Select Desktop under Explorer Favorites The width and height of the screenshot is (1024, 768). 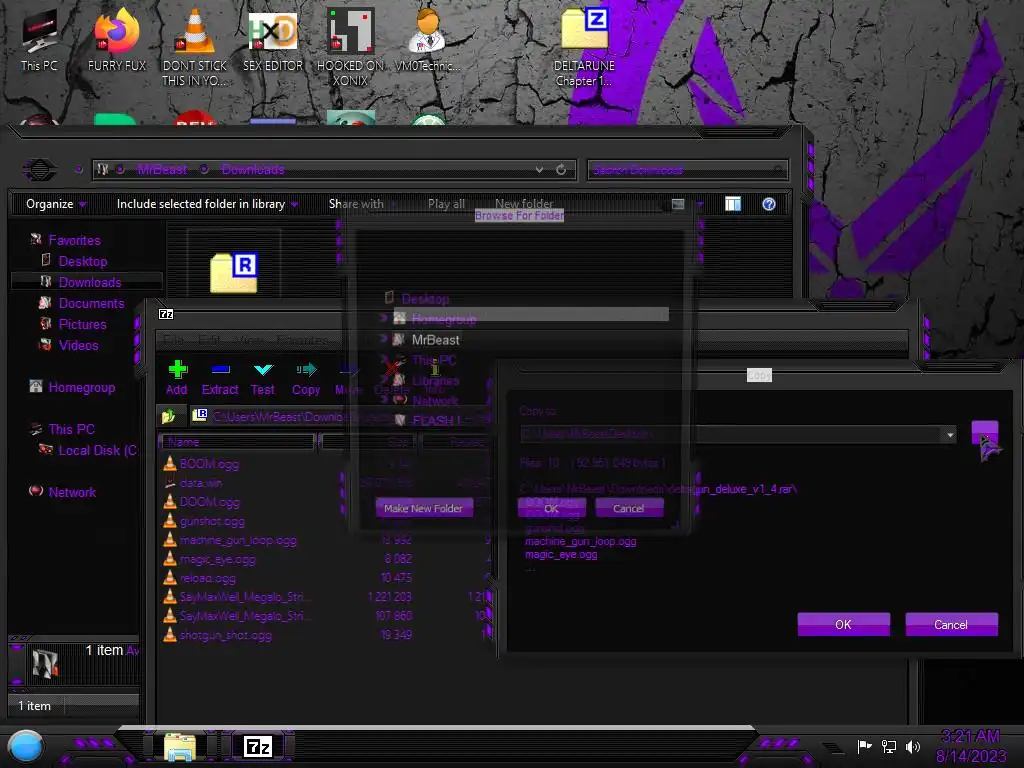[x=83, y=261]
